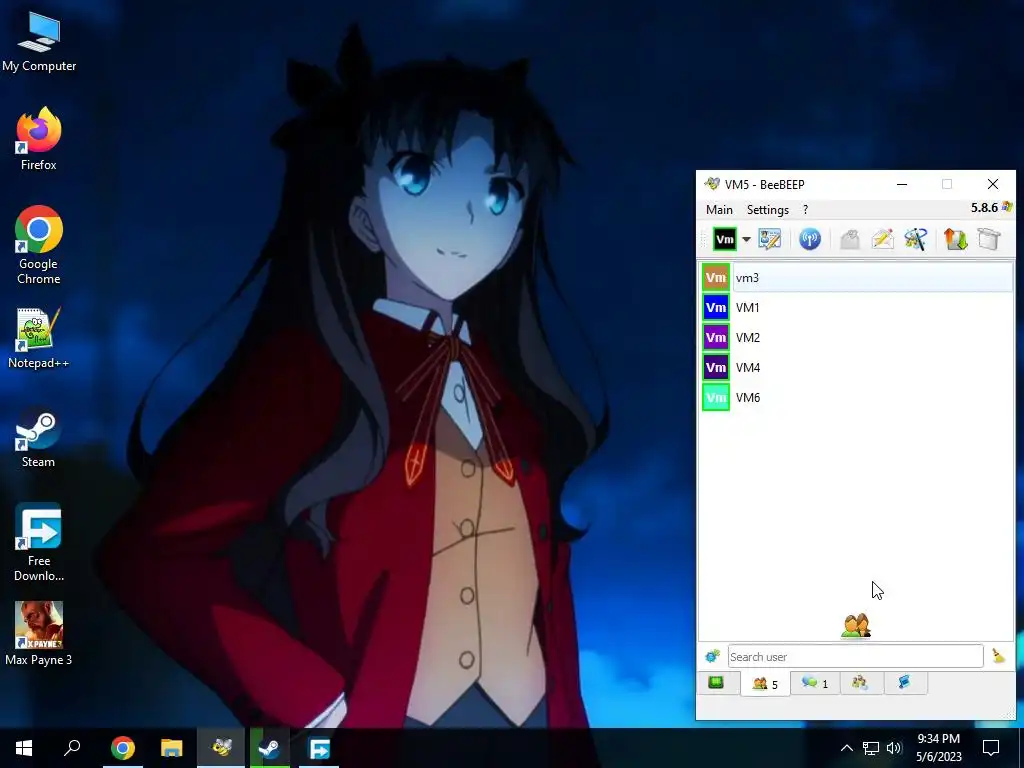
Task: Click the gray box icon in toolbar
Action: tap(989, 239)
